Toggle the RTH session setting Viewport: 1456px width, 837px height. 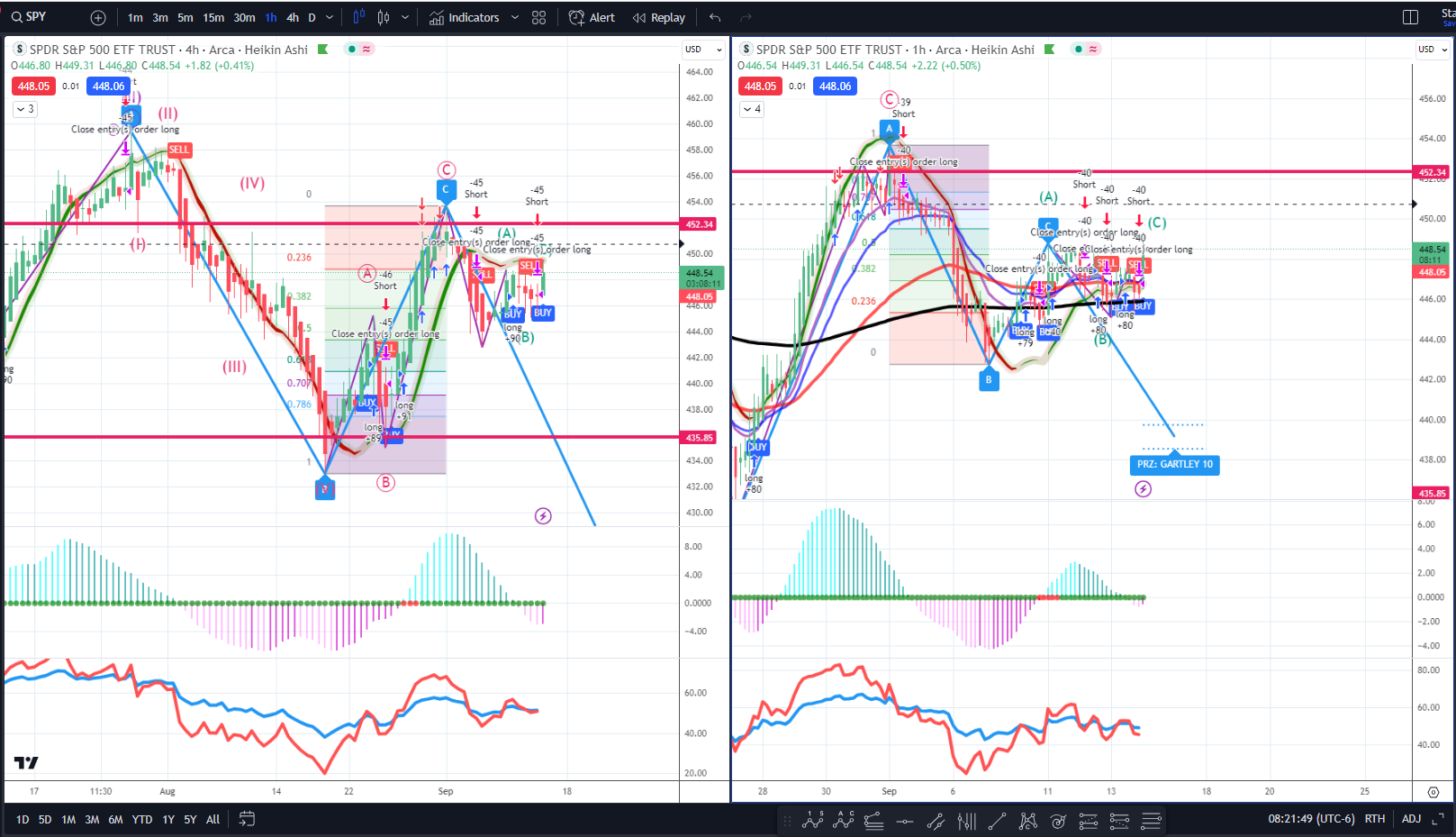[x=1374, y=819]
